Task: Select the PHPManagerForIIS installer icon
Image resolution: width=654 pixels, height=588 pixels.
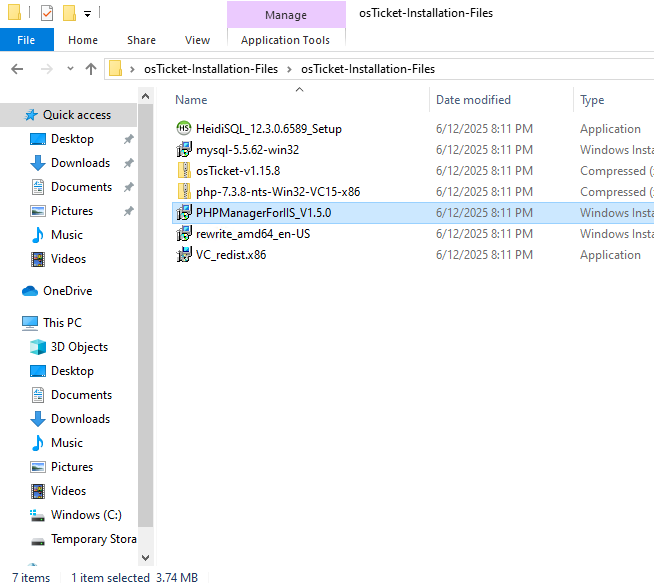Action: coord(184,213)
